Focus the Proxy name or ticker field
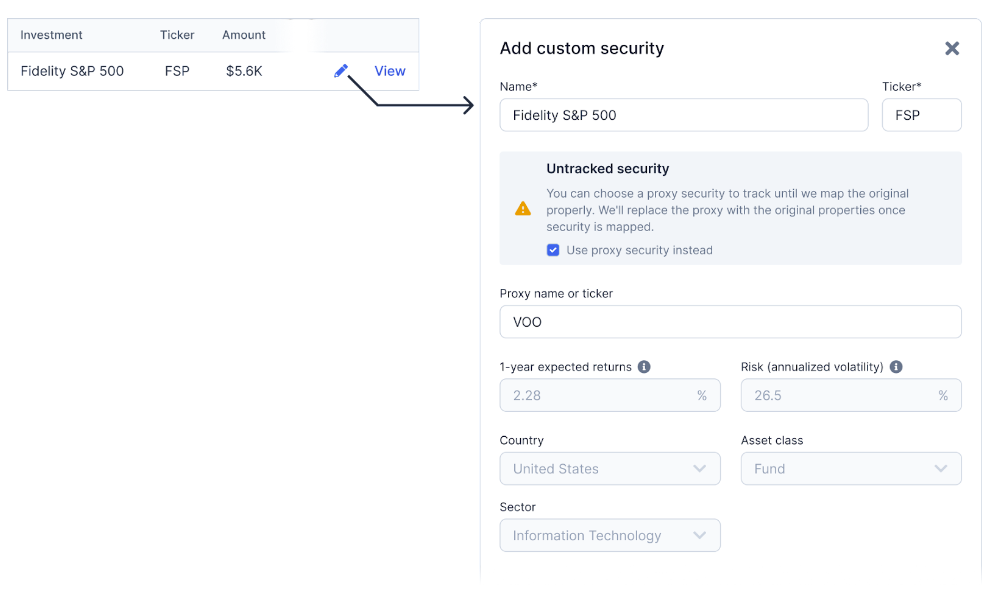Viewport: 993px width, 607px height. click(731, 322)
